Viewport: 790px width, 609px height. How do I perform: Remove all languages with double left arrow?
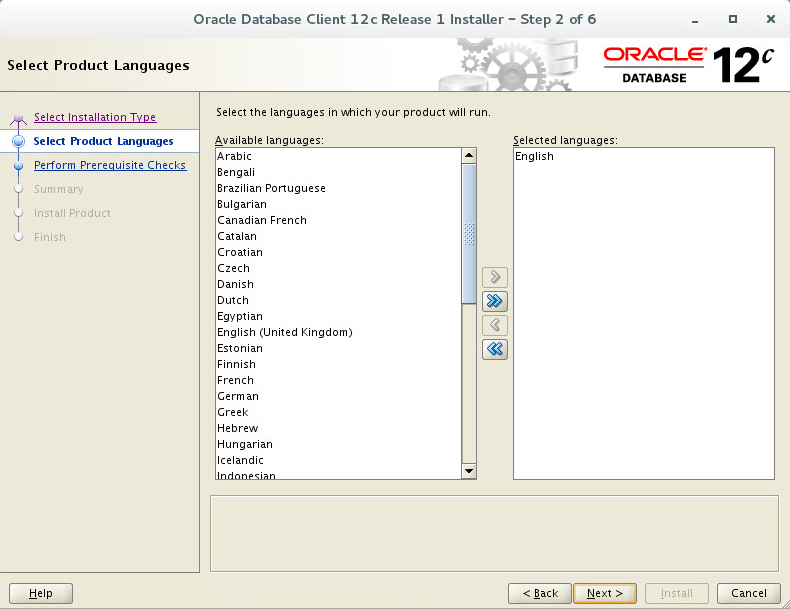(495, 349)
